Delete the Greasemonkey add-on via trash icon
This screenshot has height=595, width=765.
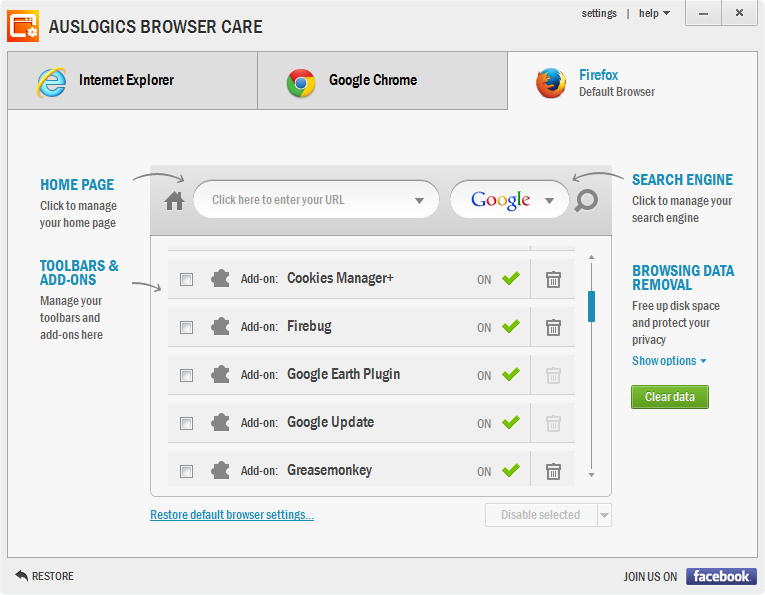point(553,471)
